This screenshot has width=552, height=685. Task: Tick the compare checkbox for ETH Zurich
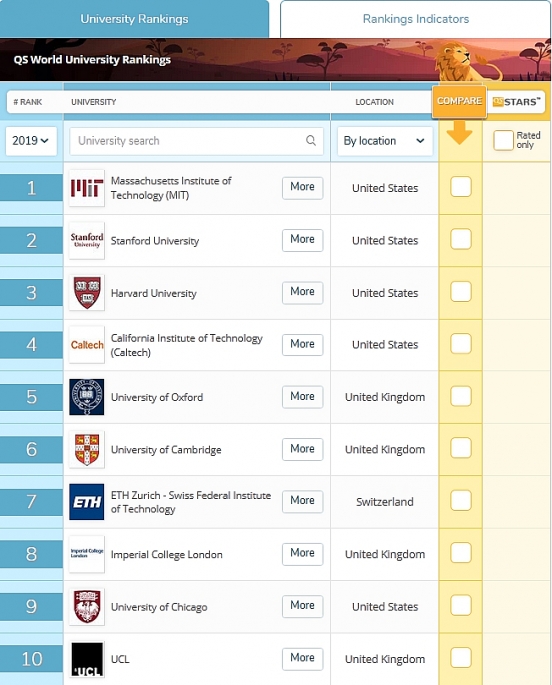click(461, 501)
